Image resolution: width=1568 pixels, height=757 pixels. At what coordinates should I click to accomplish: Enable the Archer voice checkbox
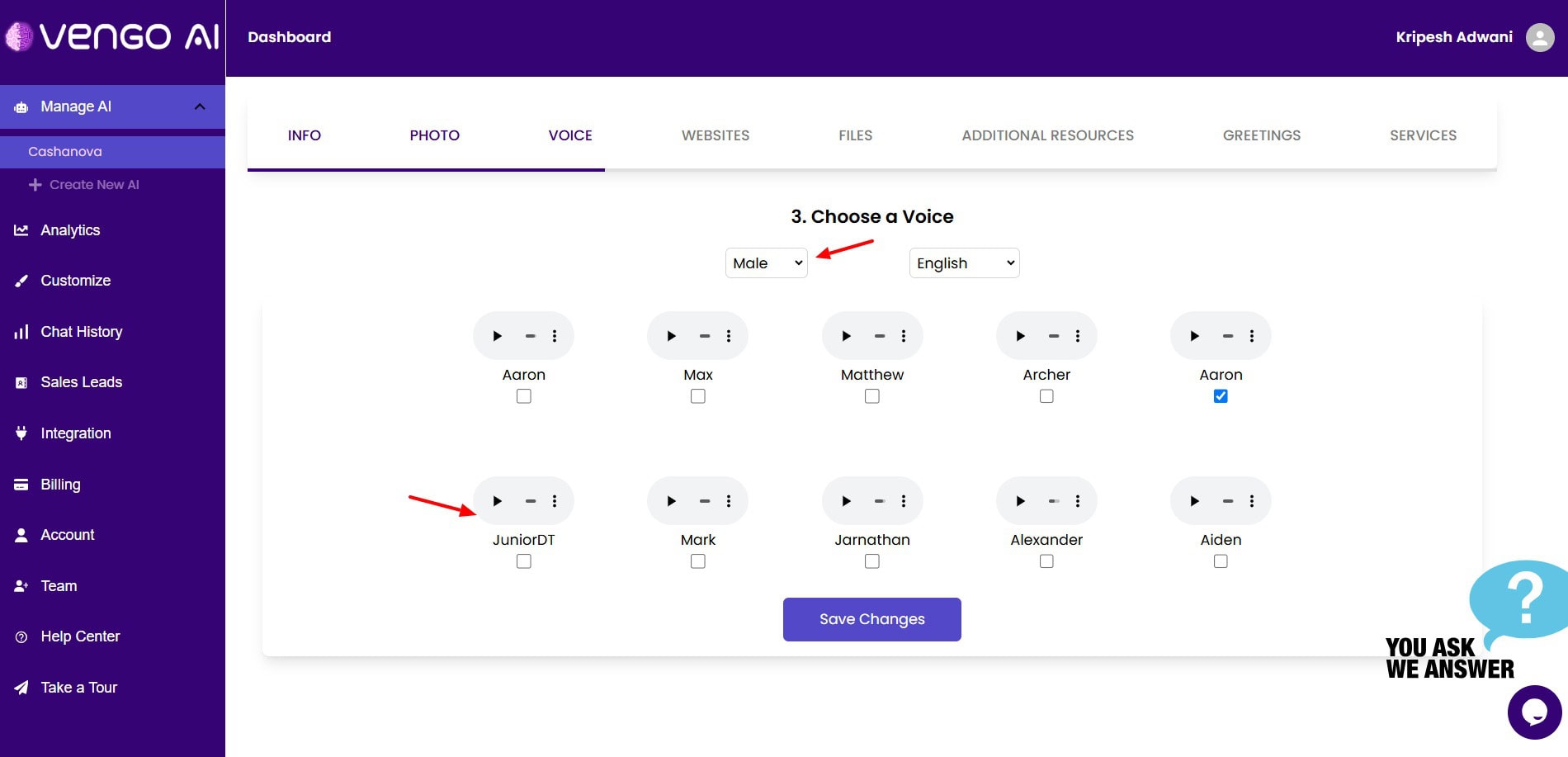(x=1046, y=396)
